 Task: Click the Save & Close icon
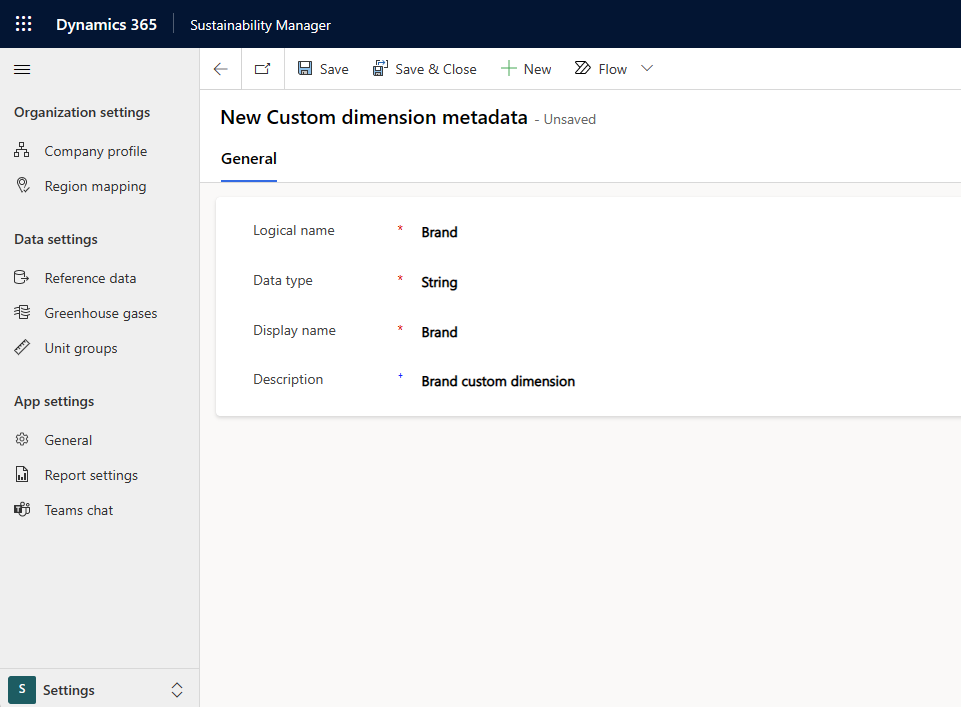(x=381, y=69)
